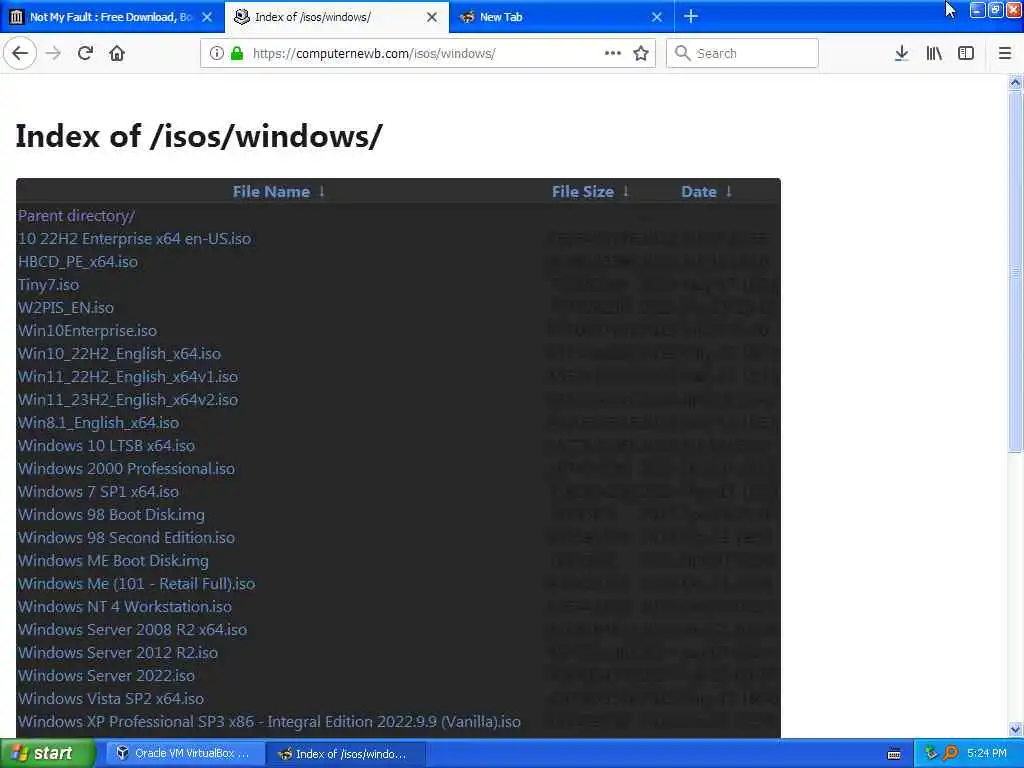Click Windows 10 LTSB x64.iso

tap(106, 445)
